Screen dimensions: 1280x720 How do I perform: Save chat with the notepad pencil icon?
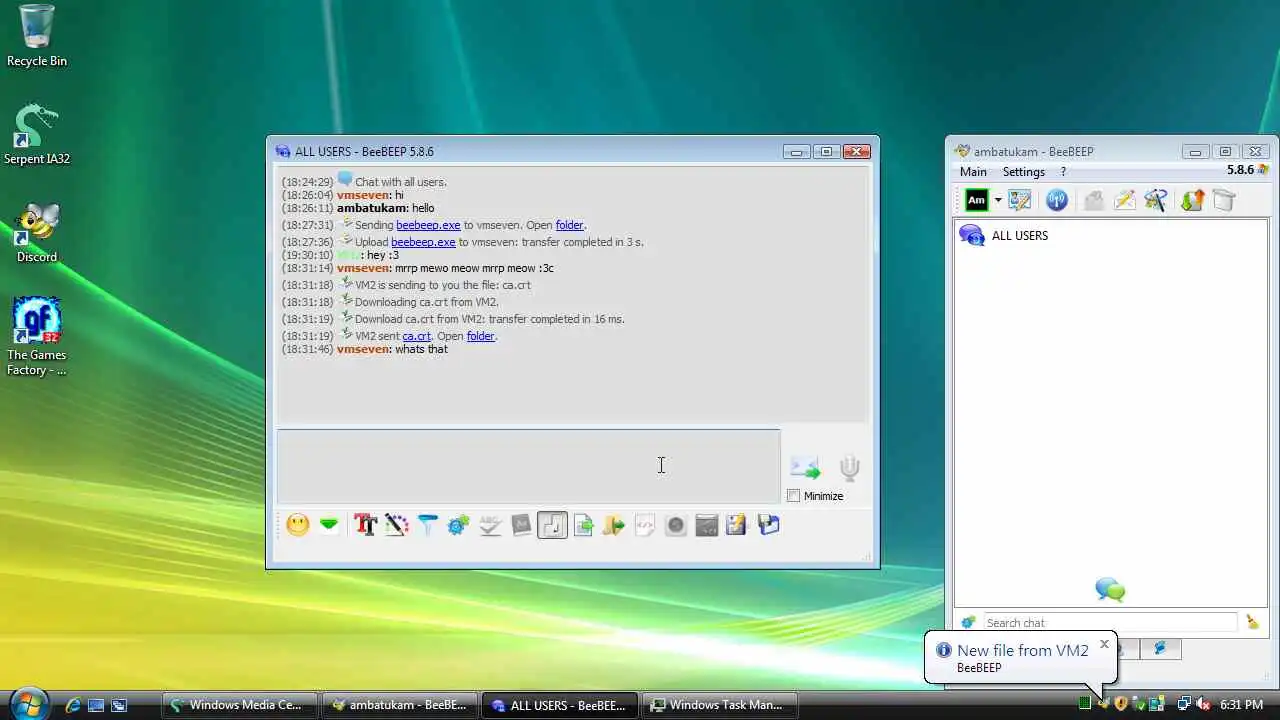(x=737, y=525)
